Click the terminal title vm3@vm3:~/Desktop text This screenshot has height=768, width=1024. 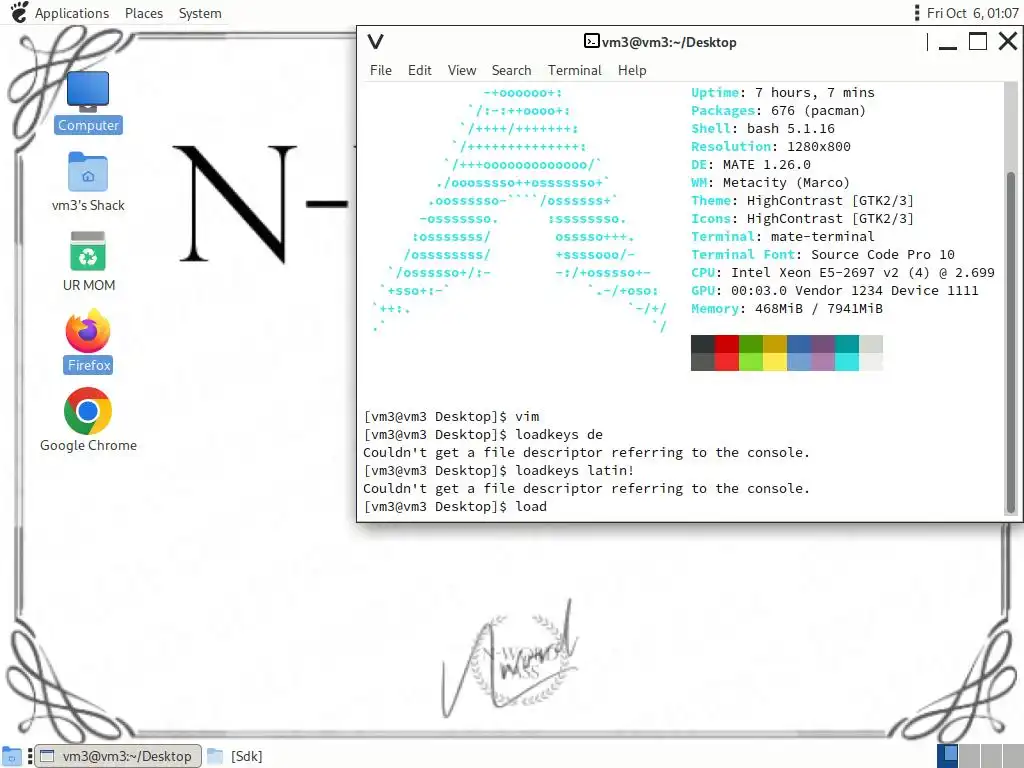coord(669,42)
